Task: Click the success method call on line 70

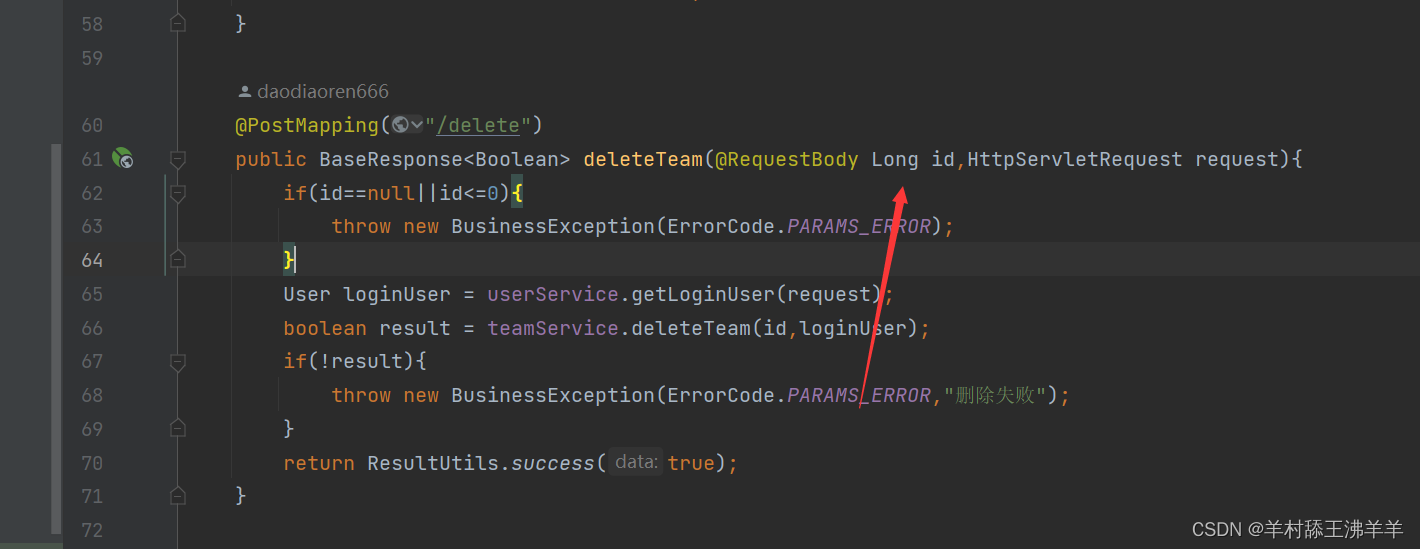Action: tap(553, 463)
